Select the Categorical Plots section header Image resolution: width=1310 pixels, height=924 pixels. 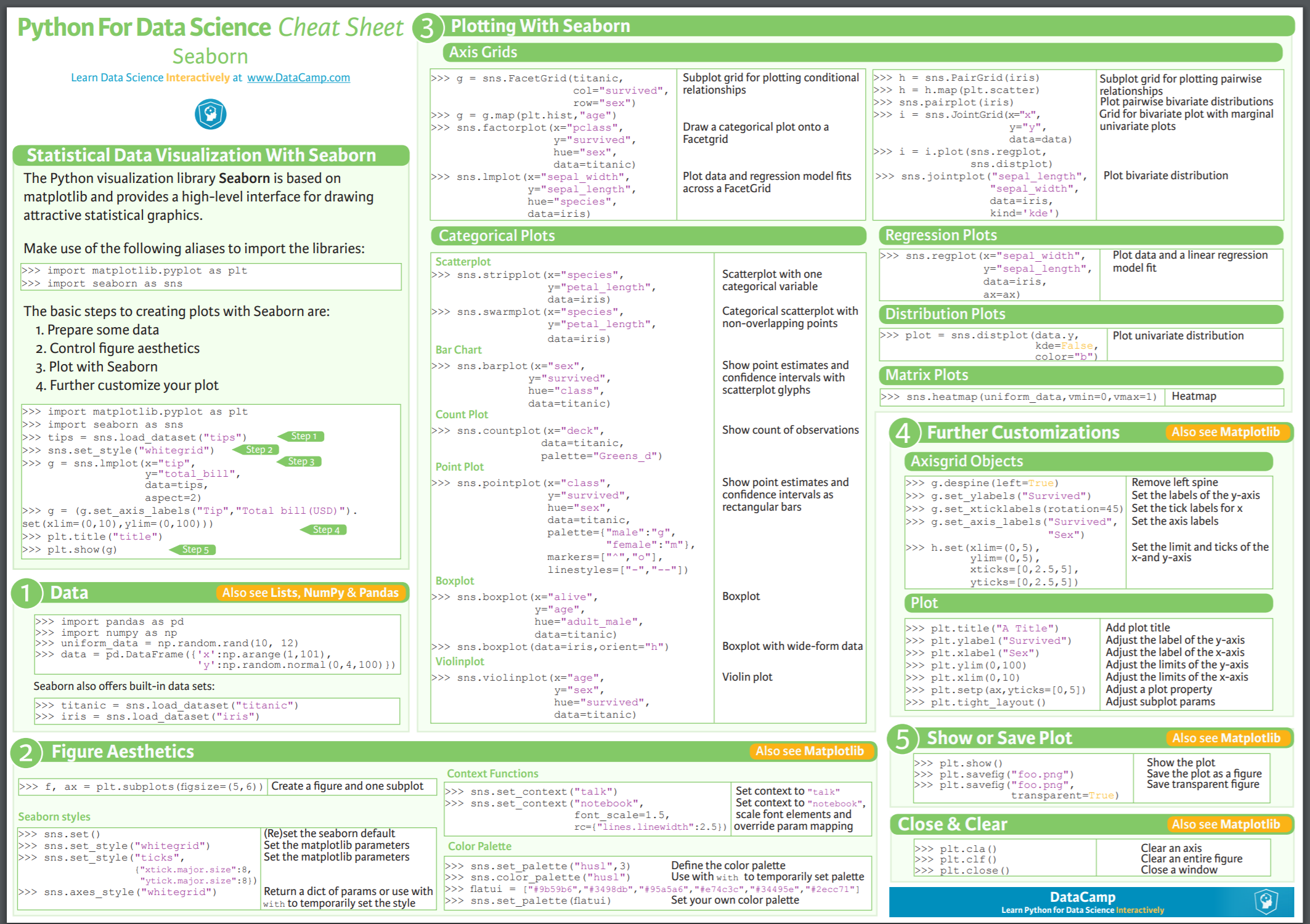coord(495,235)
